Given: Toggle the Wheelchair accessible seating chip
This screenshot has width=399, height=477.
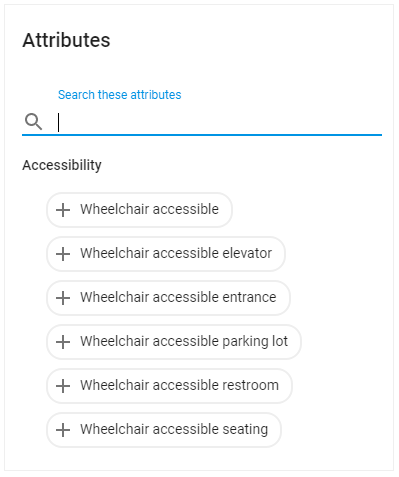Looking at the screenshot, I should pos(164,430).
